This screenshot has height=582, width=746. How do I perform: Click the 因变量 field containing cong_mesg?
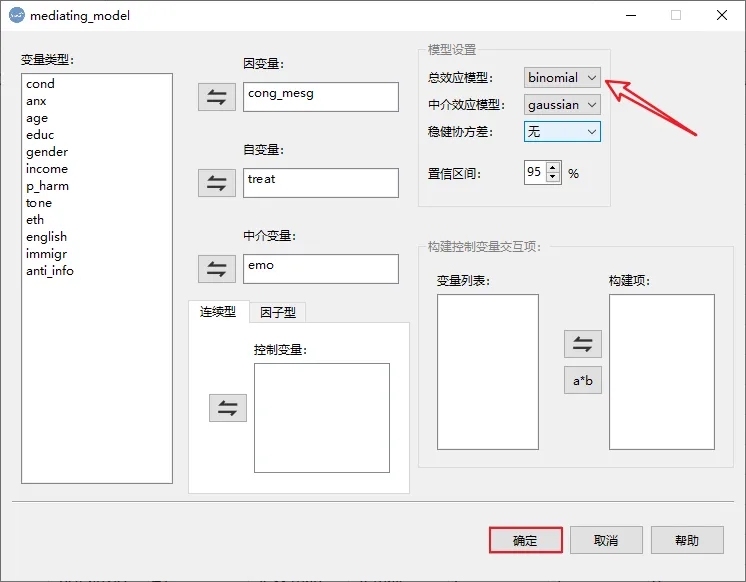[x=320, y=96]
